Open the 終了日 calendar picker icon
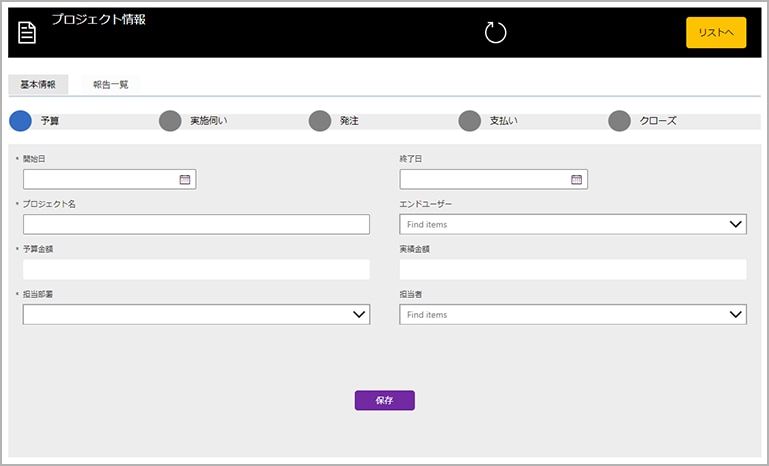This screenshot has height=466, width=769. 576,180
